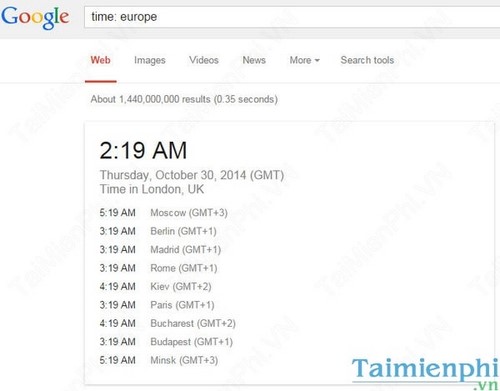This screenshot has width=500, height=391.
Task: Open Search tools
Action: pyautogui.click(x=367, y=60)
